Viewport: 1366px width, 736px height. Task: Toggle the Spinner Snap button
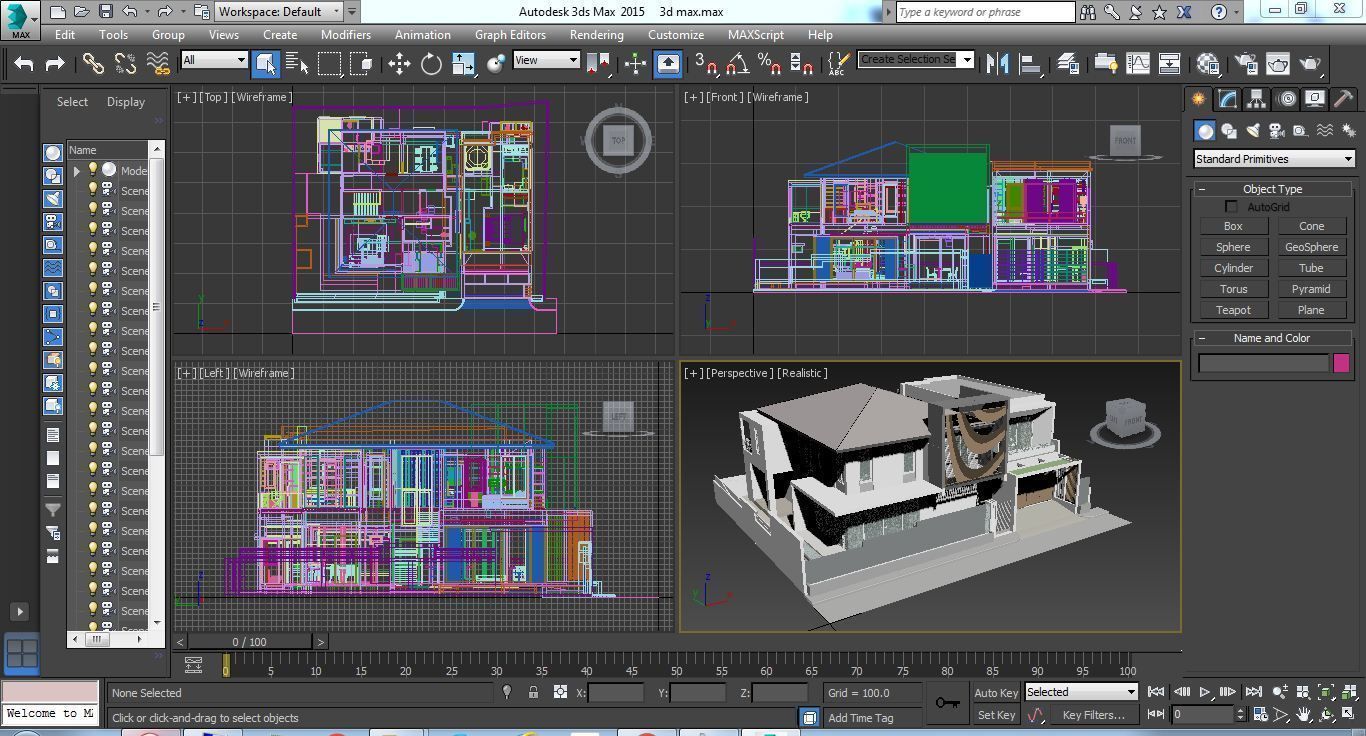801,64
